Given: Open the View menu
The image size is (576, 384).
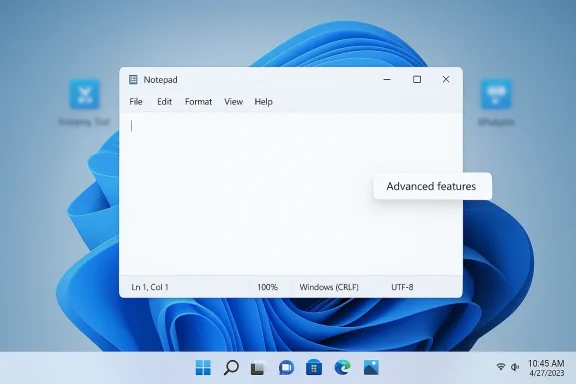Looking at the screenshot, I should (x=233, y=102).
